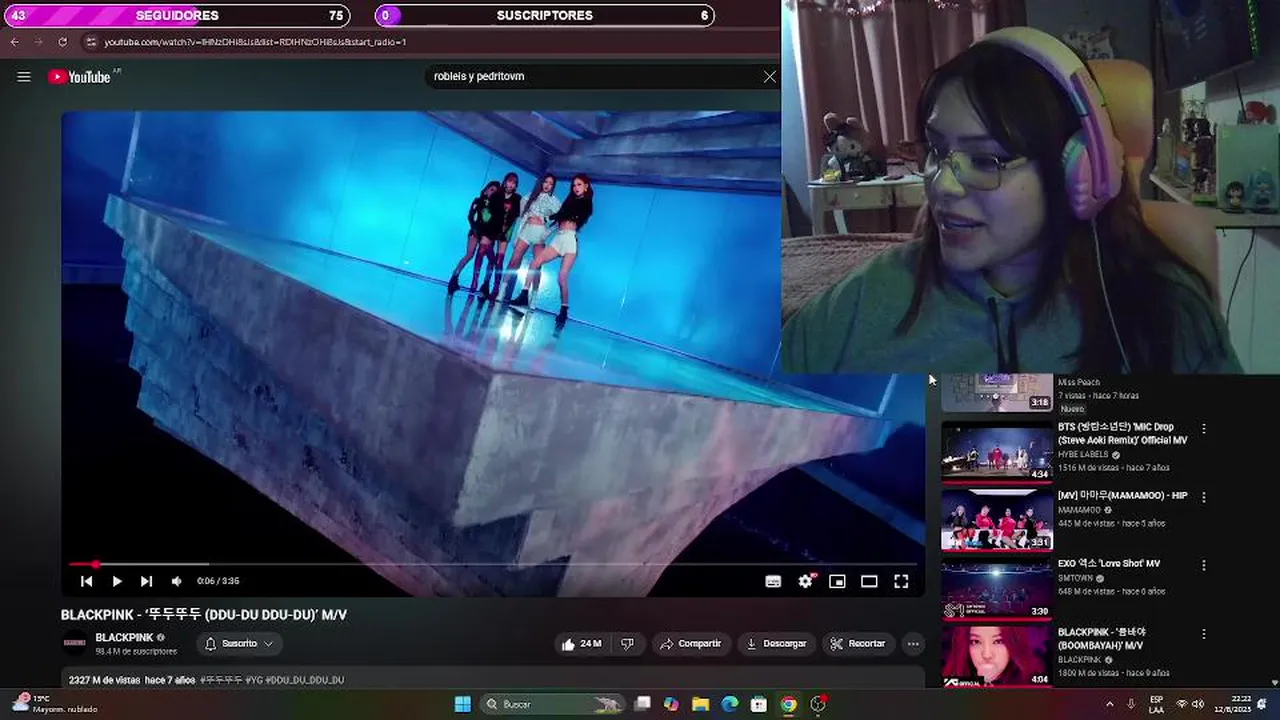Image resolution: width=1280 pixels, height=720 pixels.
Task: Open the taskbar notifications bell
Action: [x=1263, y=704]
